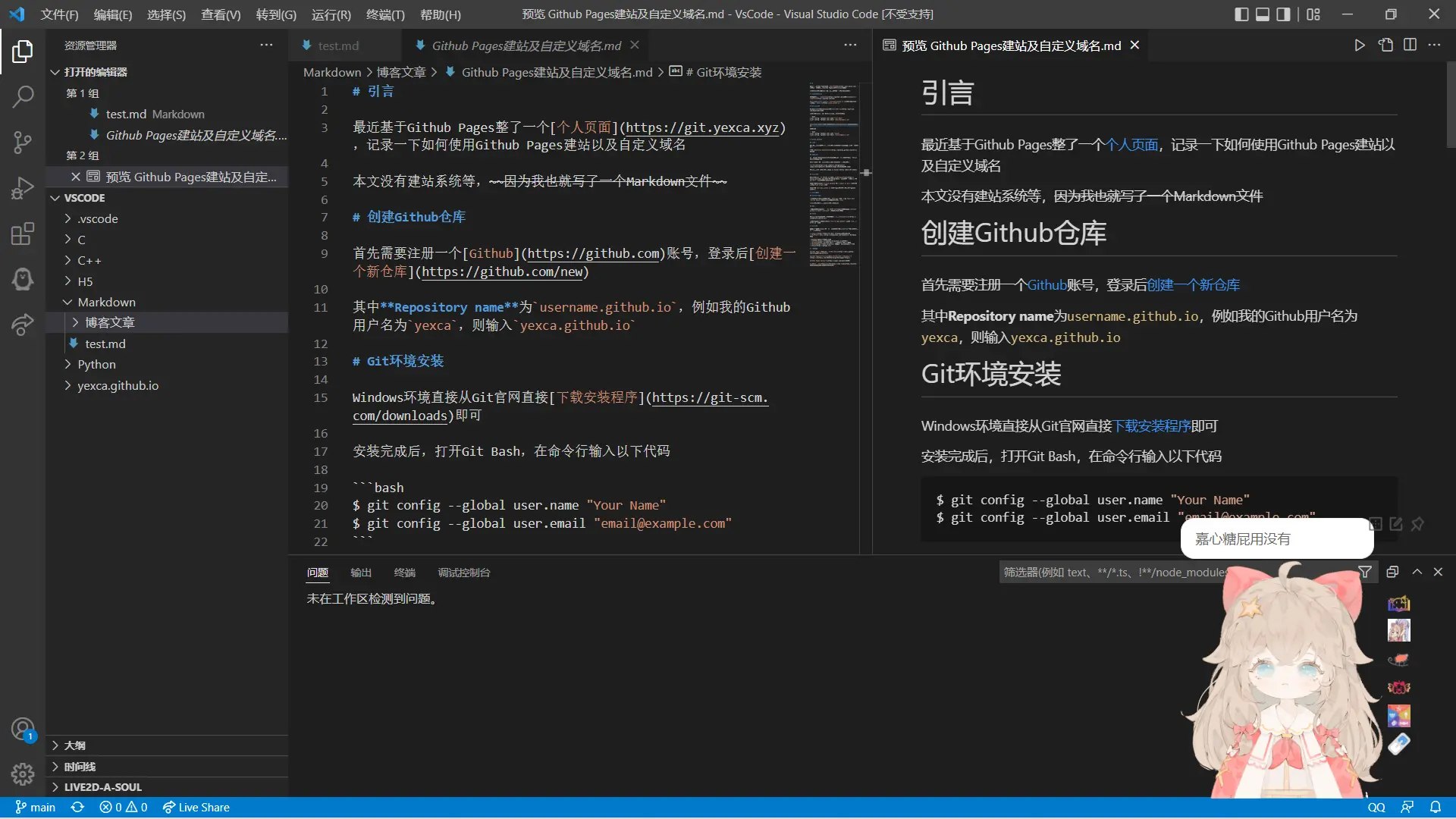
Task: Open the 帮助(H) menu
Action: click(440, 14)
